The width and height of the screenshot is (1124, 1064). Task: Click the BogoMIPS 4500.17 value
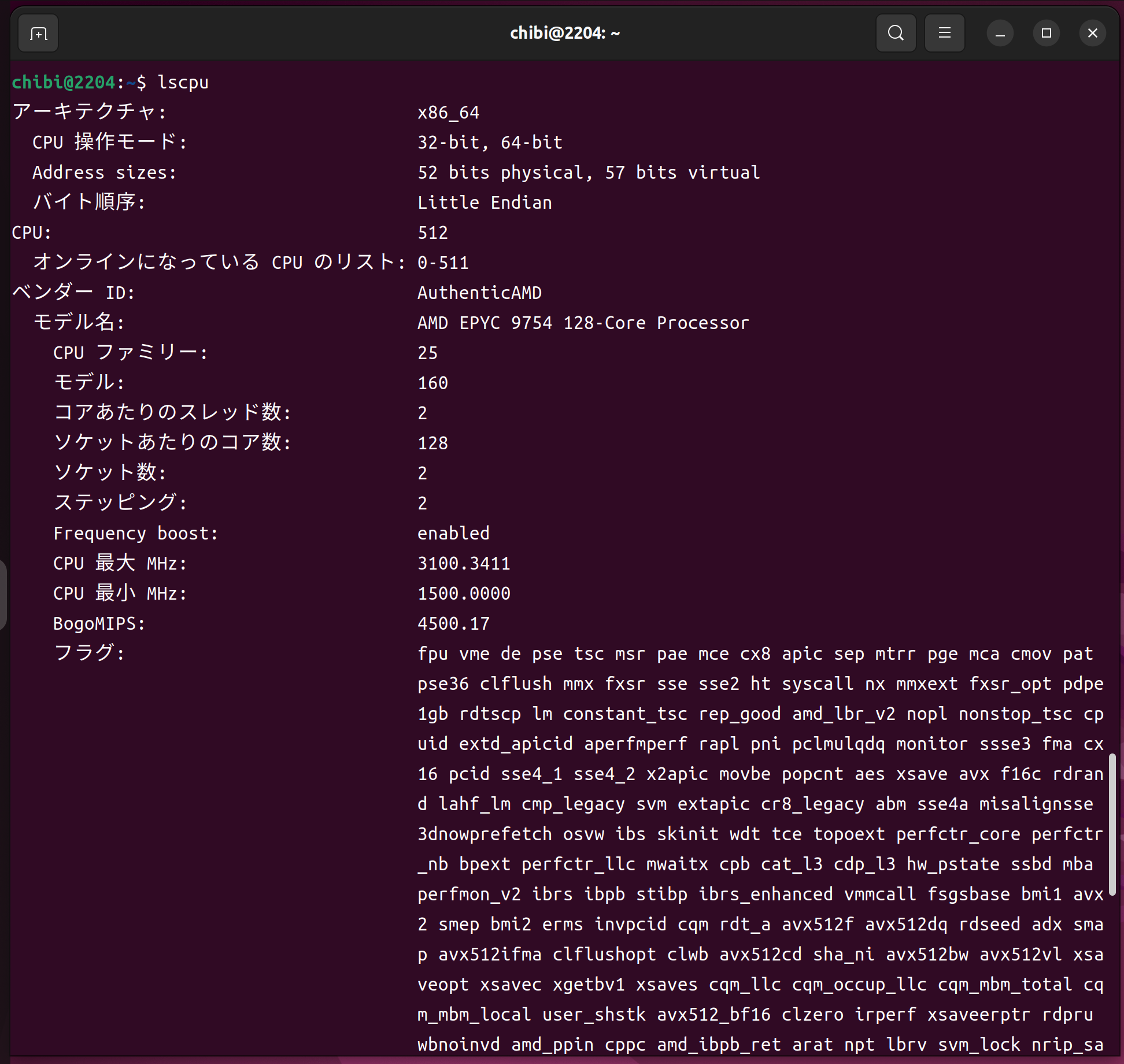tap(453, 623)
